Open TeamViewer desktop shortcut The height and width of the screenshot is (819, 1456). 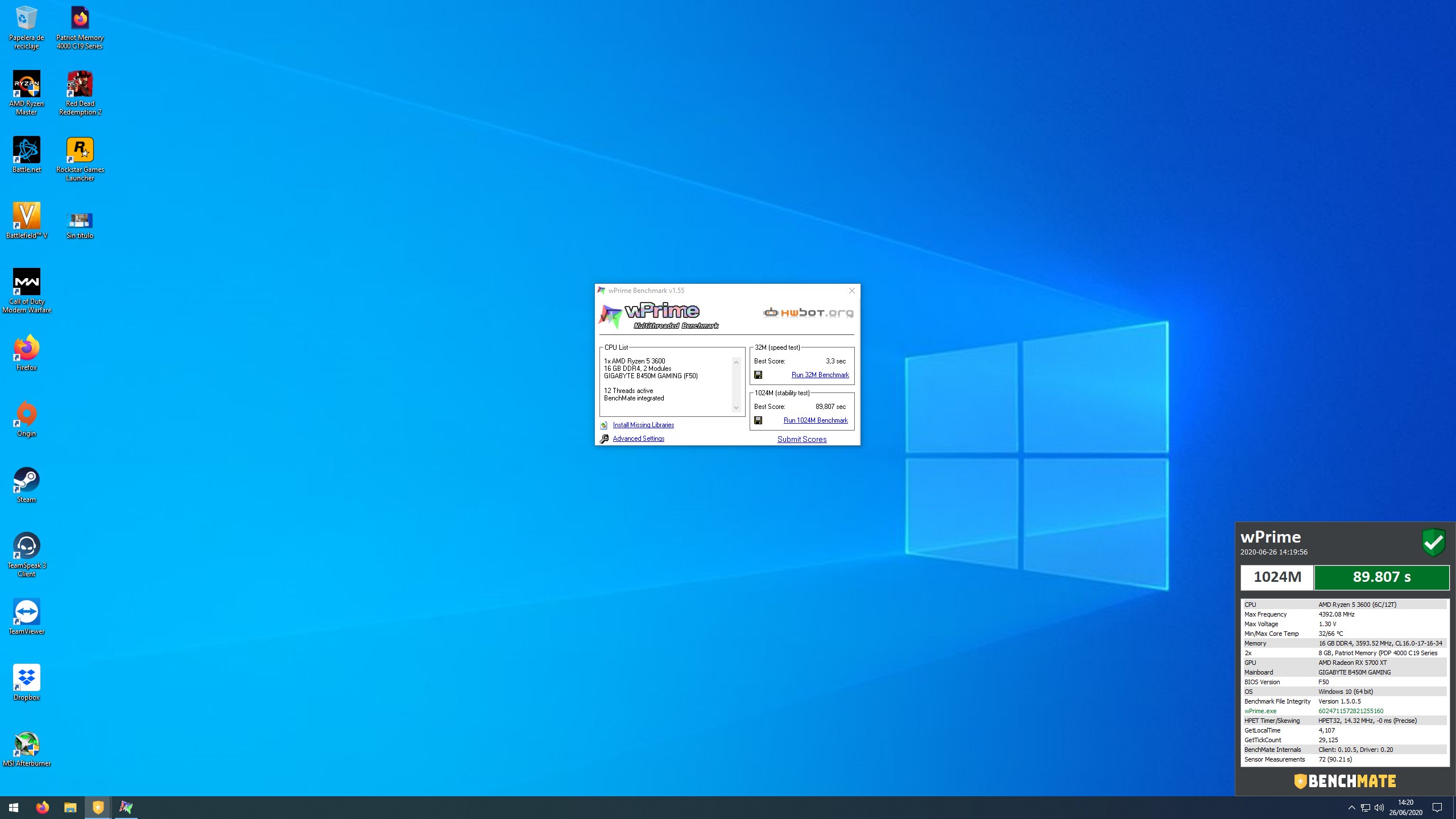click(x=26, y=617)
